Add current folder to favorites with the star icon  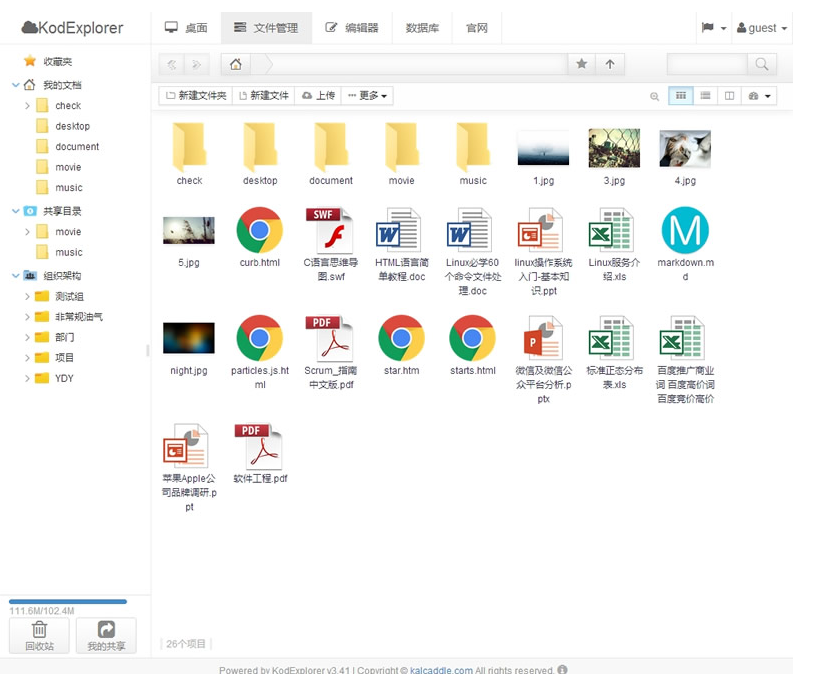[581, 62]
